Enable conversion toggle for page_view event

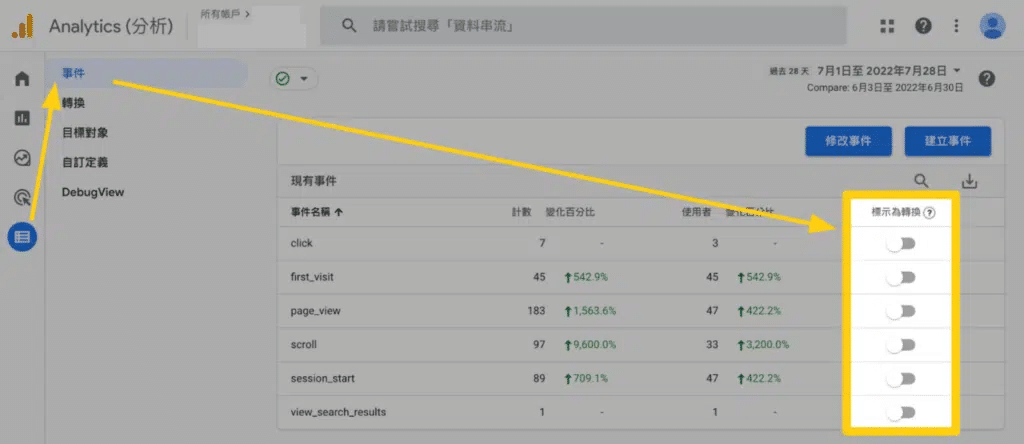click(901, 311)
